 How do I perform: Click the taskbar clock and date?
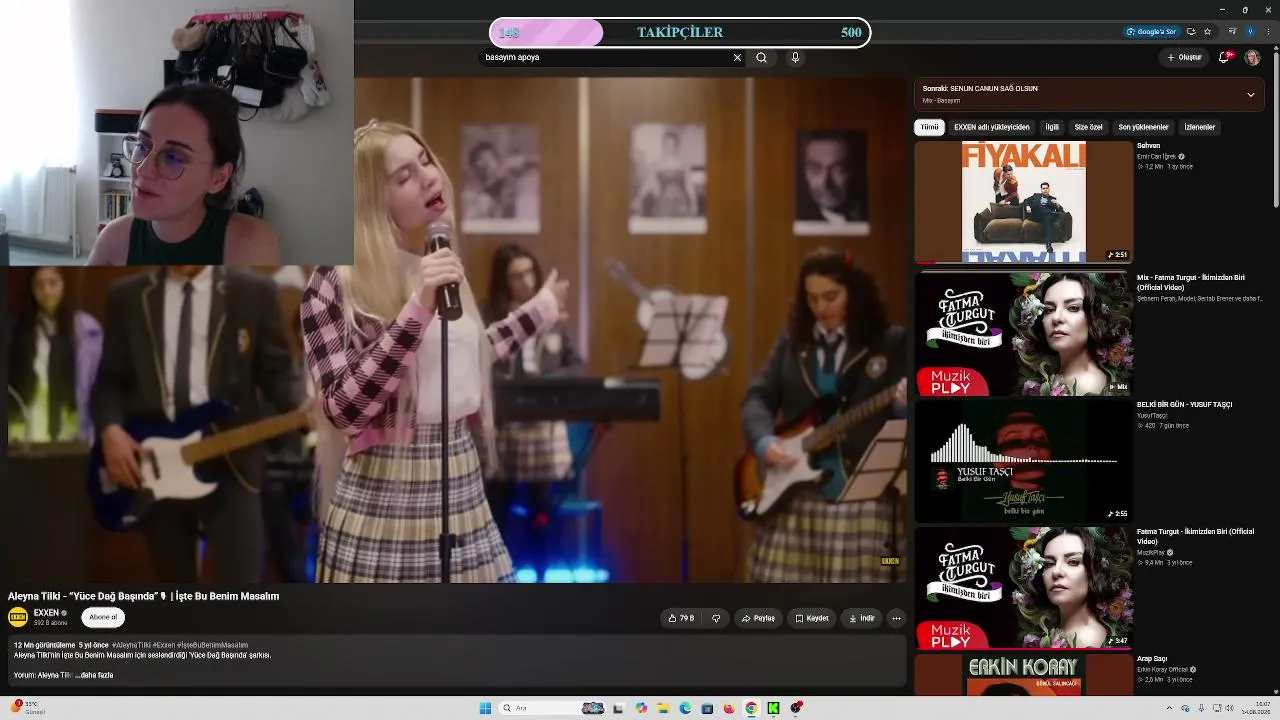coord(1254,708)
